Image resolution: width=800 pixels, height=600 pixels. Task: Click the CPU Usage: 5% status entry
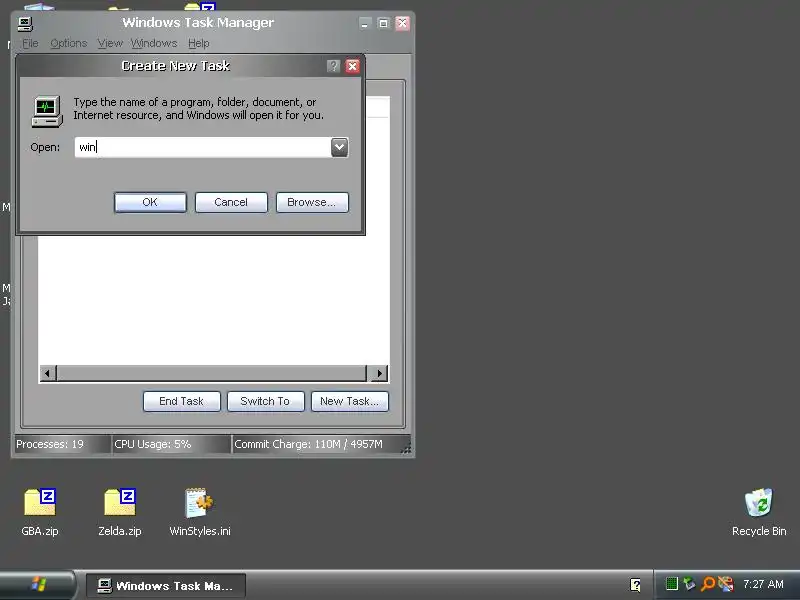tap(171, 444)
